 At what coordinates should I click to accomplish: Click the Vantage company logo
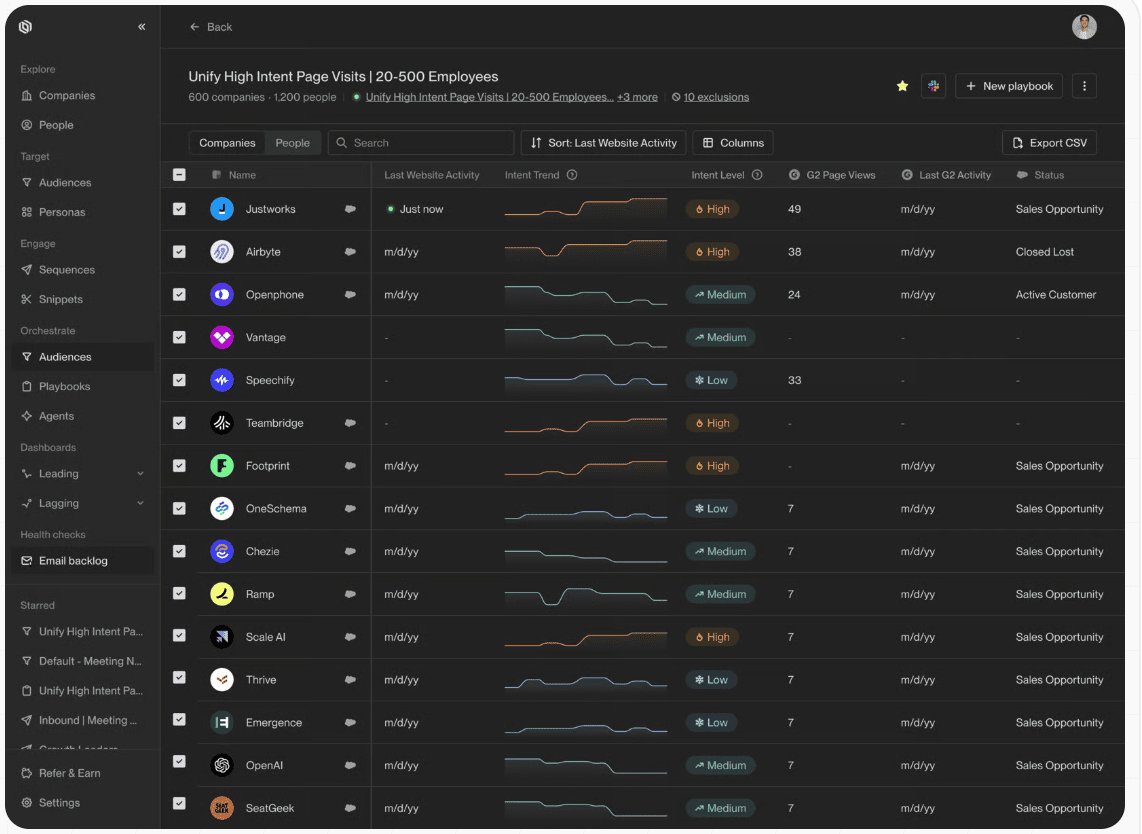[x=222, y=337]
